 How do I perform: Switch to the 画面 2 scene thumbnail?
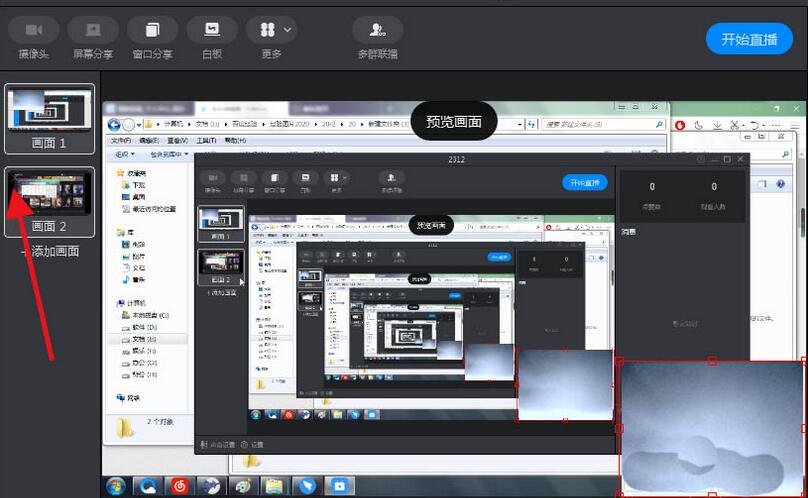pos(50,197)
